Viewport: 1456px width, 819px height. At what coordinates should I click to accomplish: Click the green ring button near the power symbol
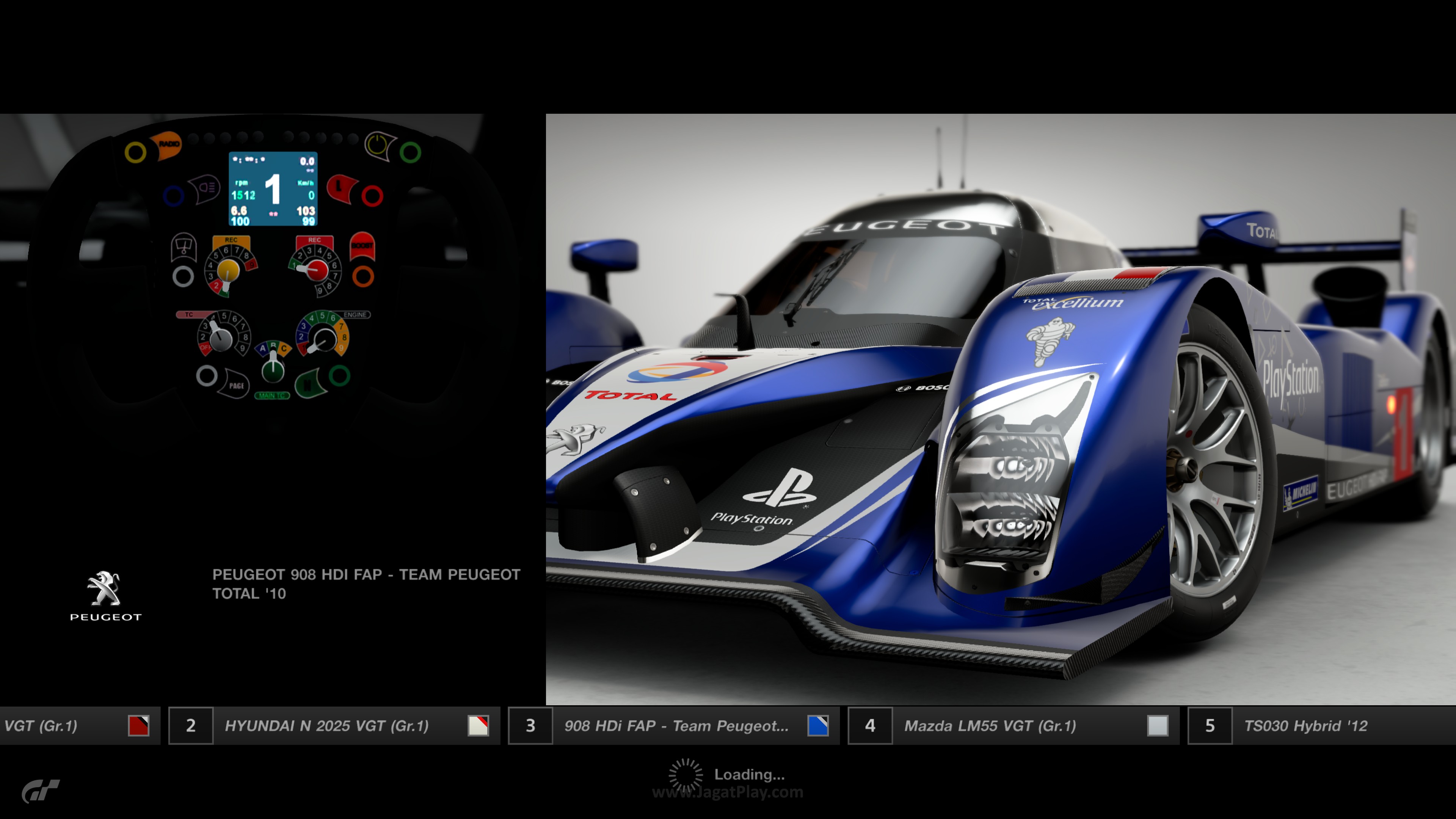(x=410, y=152)
